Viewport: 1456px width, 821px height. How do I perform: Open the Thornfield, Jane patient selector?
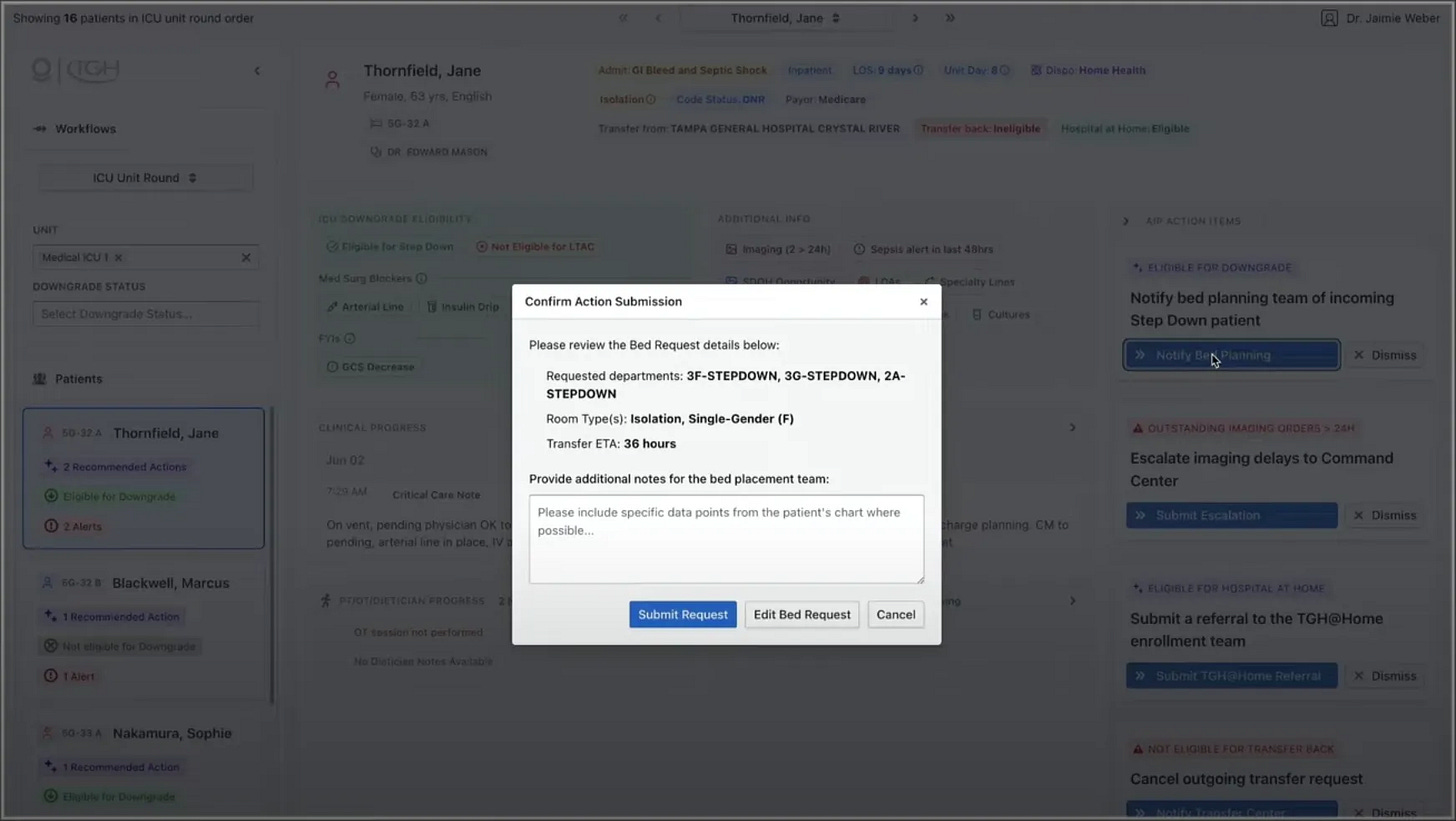pos(786,18)
